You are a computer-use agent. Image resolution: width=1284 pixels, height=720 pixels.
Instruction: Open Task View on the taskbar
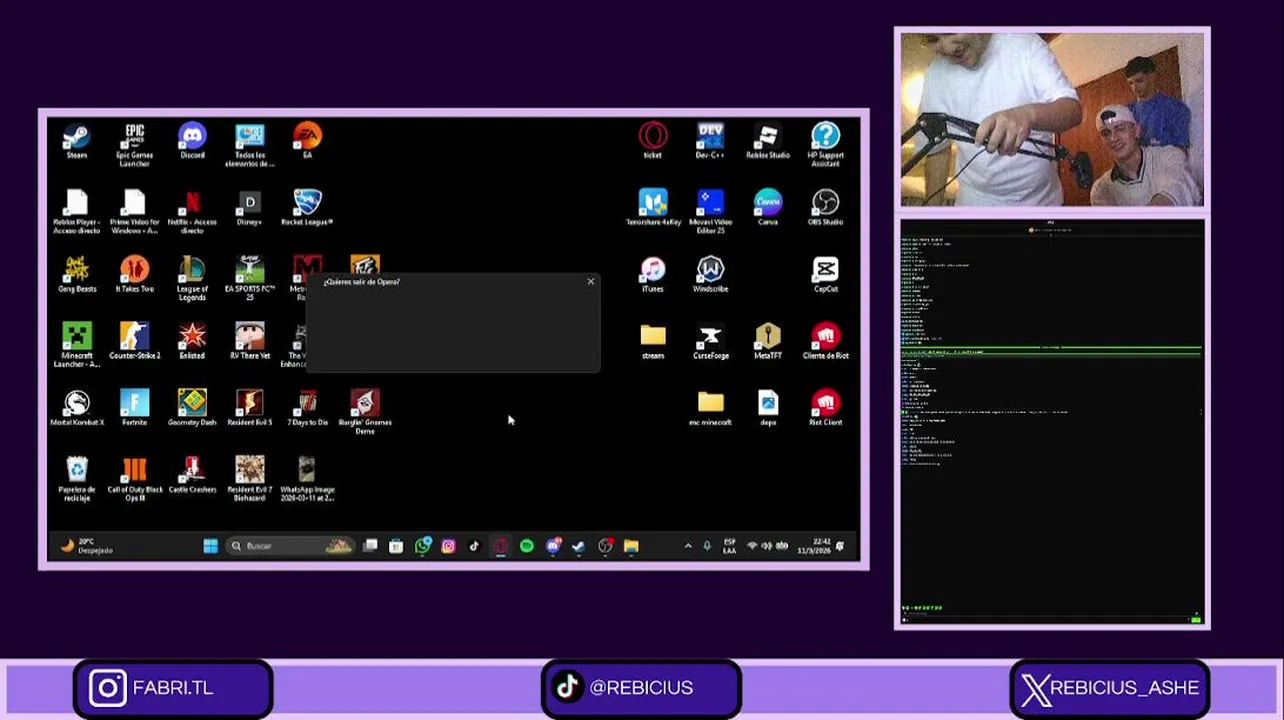click(370, 546)
